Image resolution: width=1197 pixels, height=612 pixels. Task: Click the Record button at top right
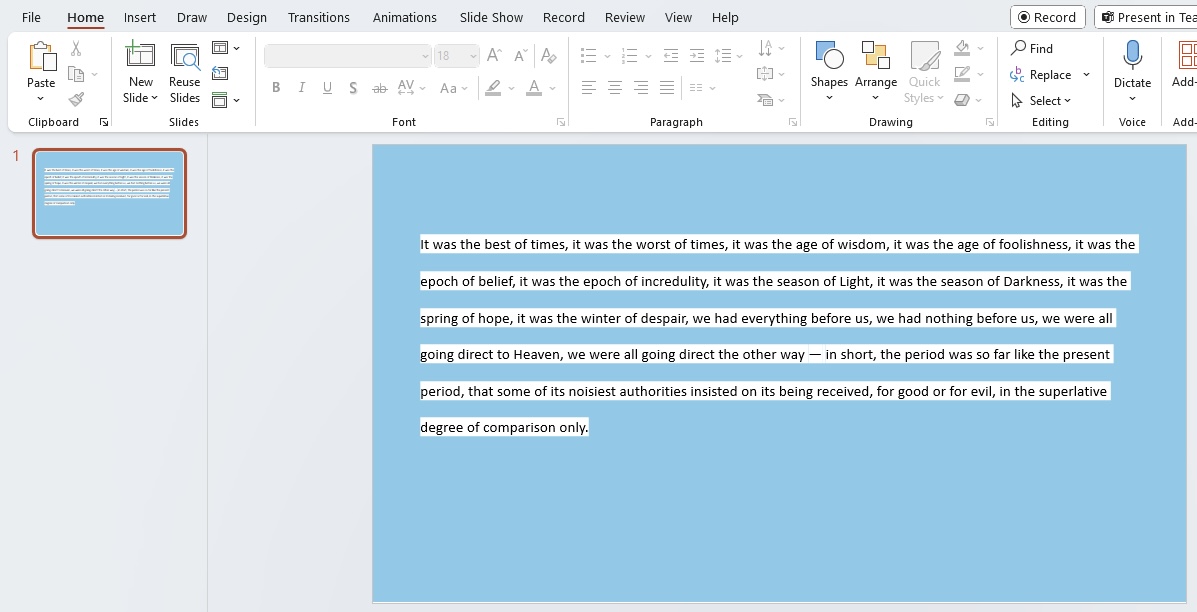coord(1047,17)
